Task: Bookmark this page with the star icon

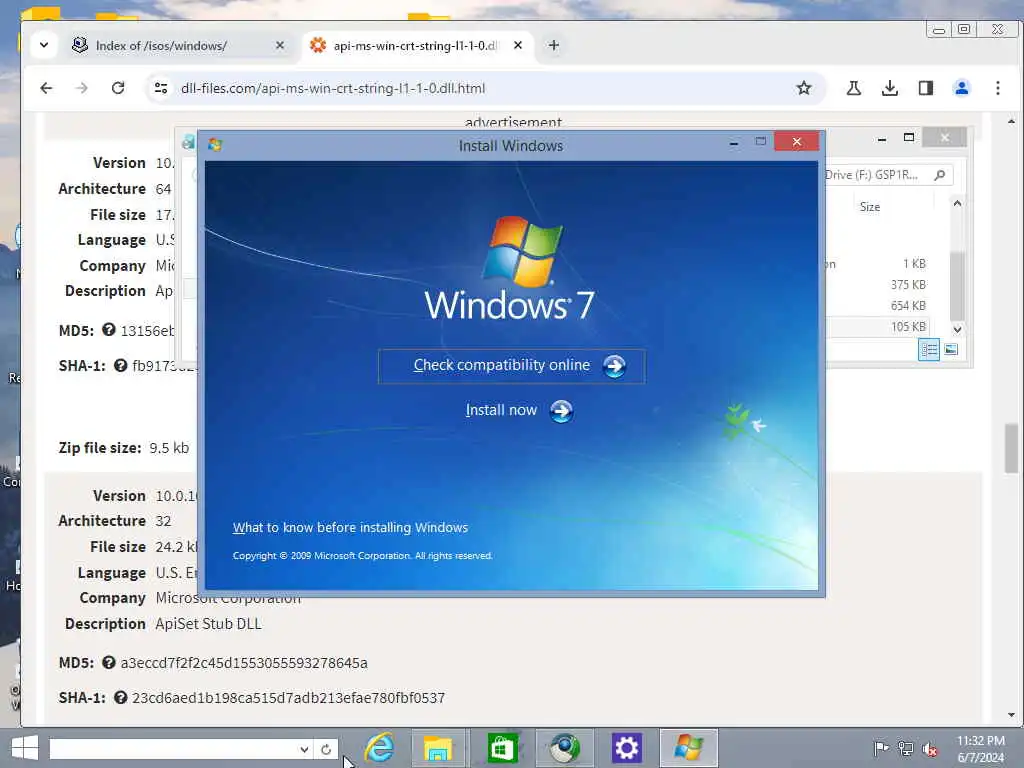Action: tap(804, 88)
